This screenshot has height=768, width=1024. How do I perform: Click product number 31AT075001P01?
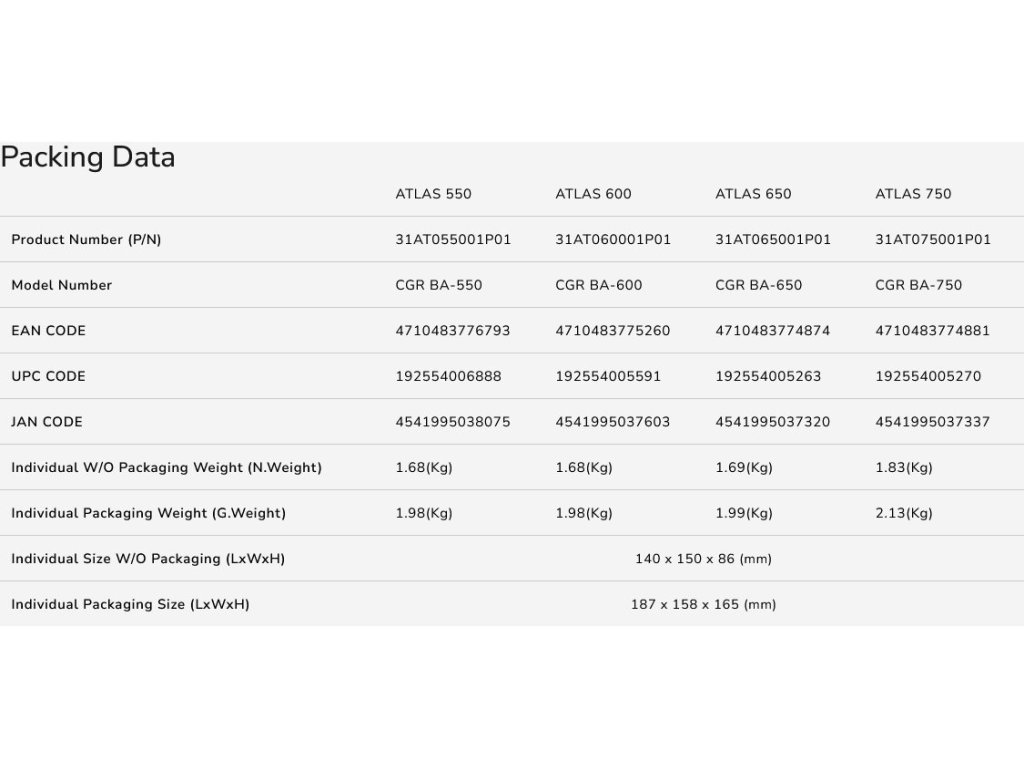click(x=933, y=240)
